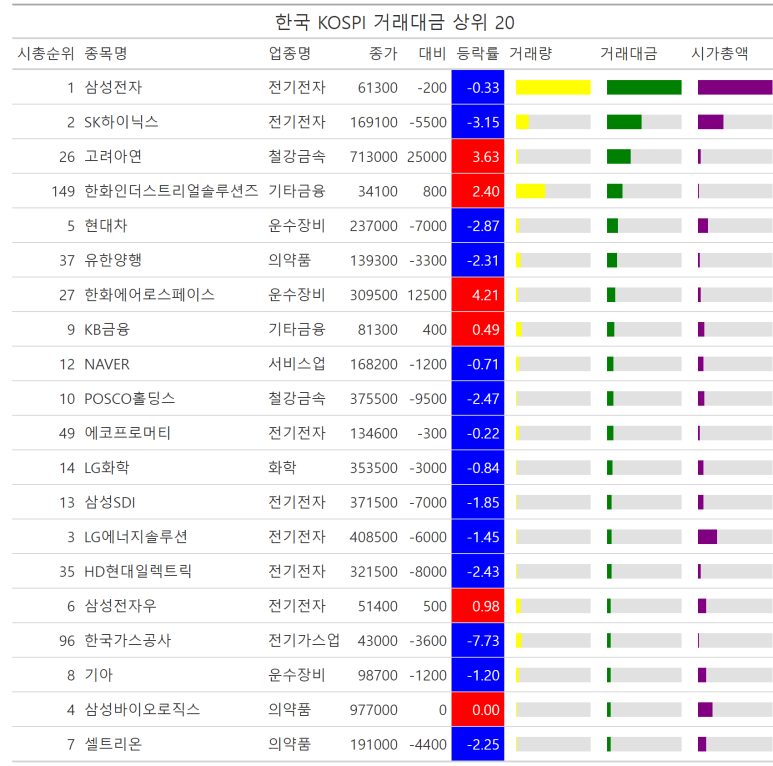
Task: Click the 업종명 column header
Action: (290, 53)
